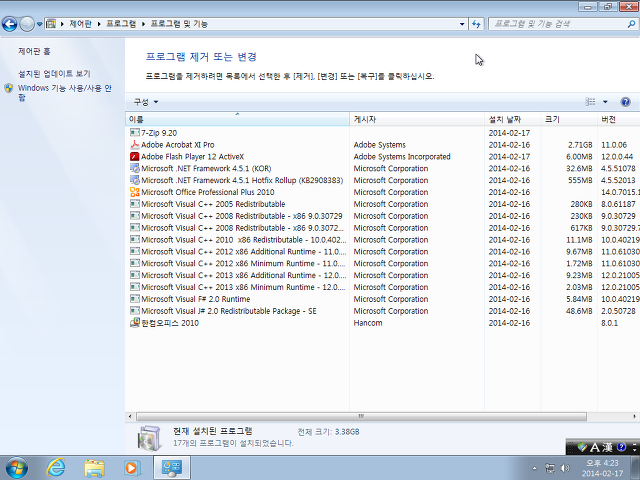
Task: Click the change view icon button
Action: click(590, 102)
